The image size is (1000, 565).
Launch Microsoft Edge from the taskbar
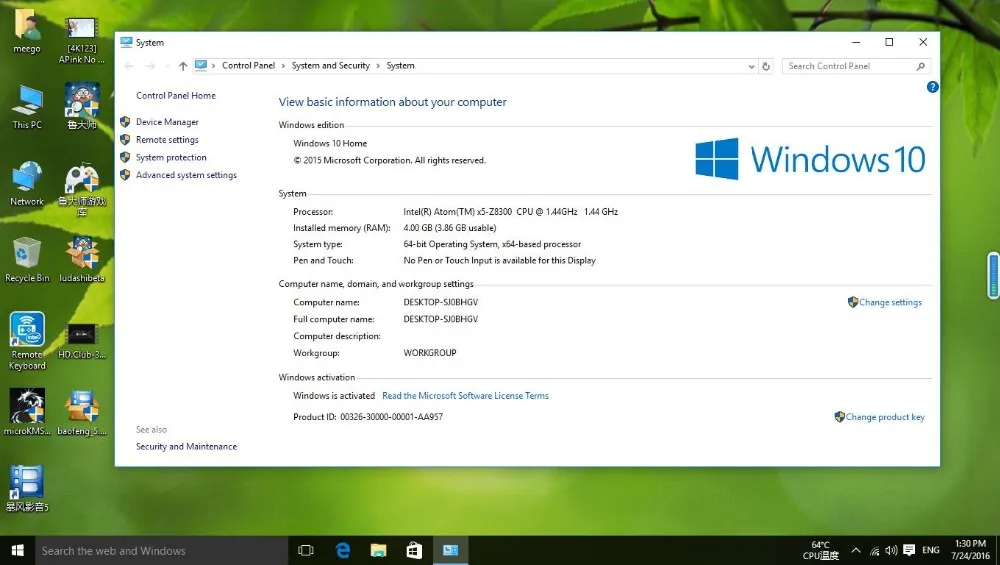[x=342, y=550]
